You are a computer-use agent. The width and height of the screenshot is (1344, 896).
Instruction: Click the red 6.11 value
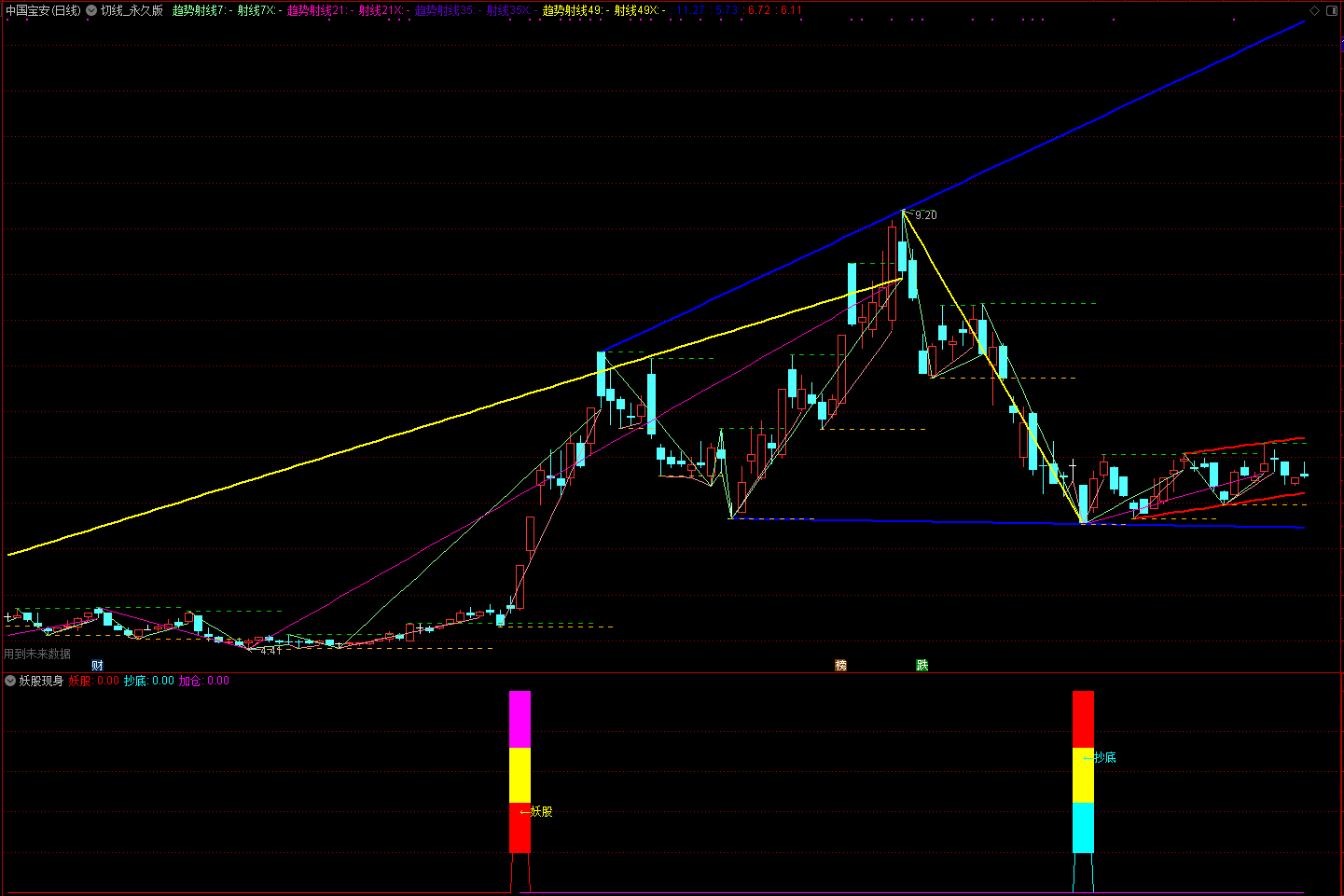[791, 11]
